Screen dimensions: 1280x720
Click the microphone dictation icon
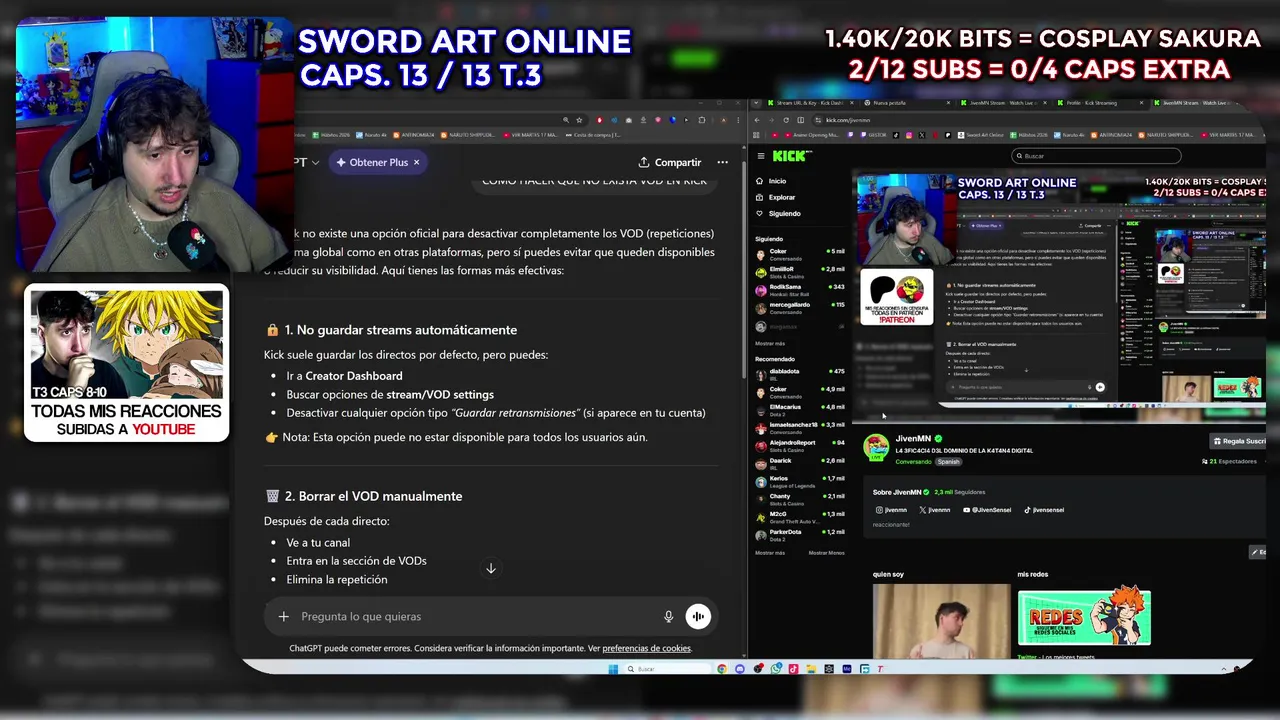tap(668, 616)
